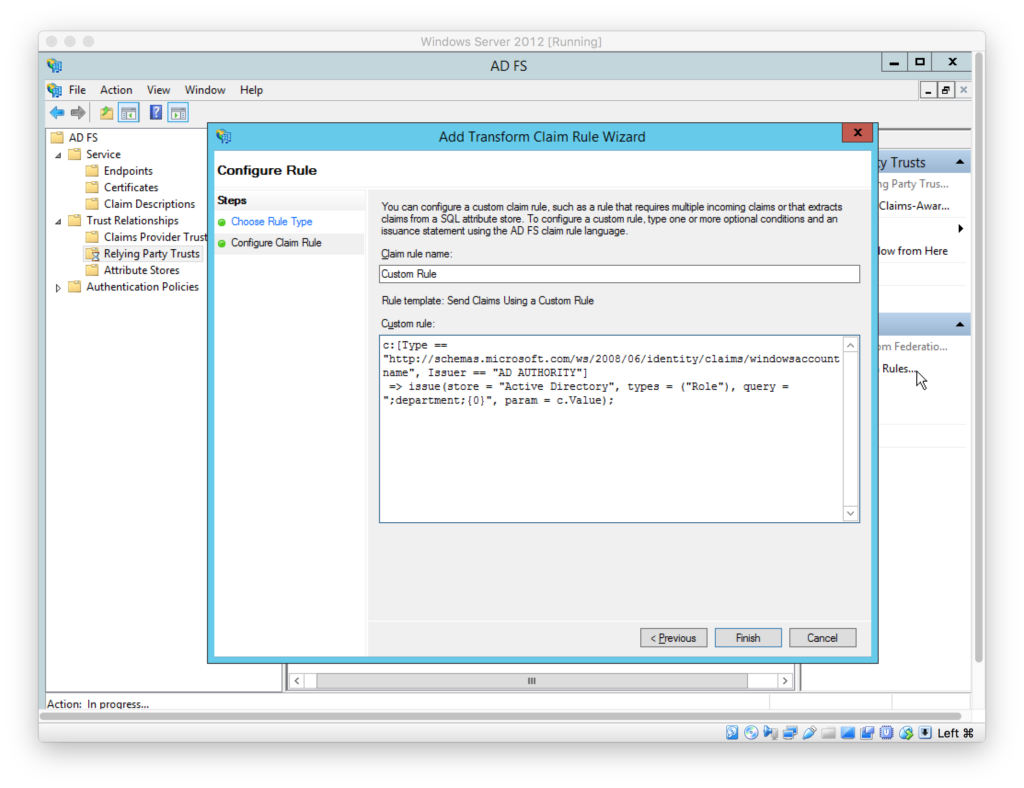Click VirtualBox audio status icon
This screenshot has height=788, width=1024.
click(x=771, y=733)
